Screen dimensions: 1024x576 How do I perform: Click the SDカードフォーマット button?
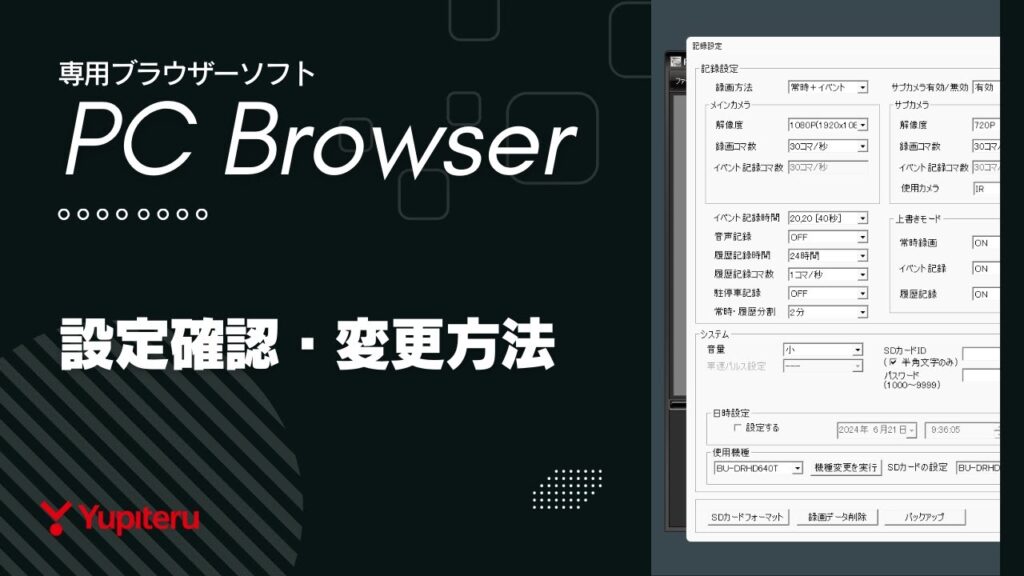[746, 517]
